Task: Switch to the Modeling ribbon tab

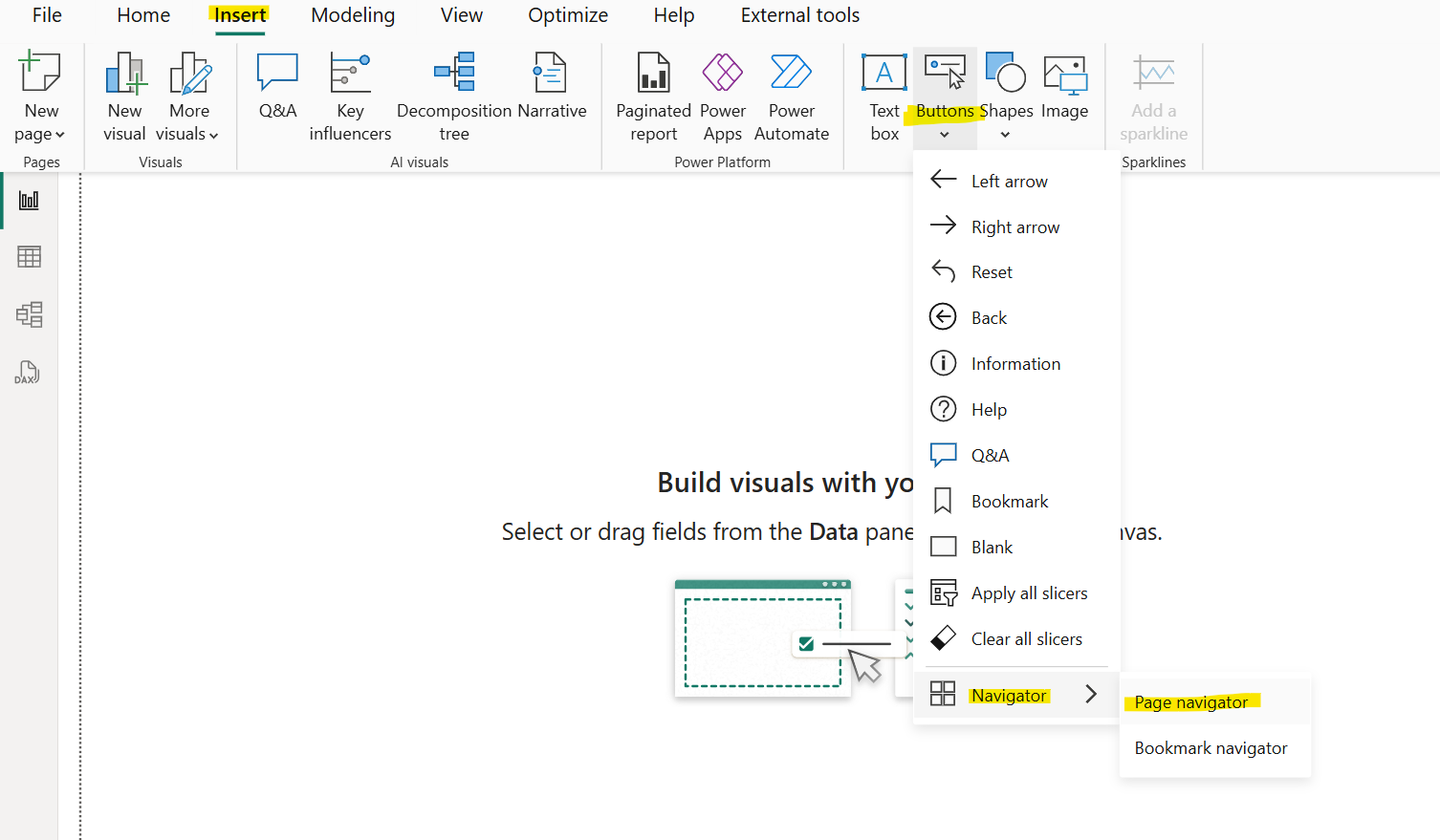Action: (352, 15)
